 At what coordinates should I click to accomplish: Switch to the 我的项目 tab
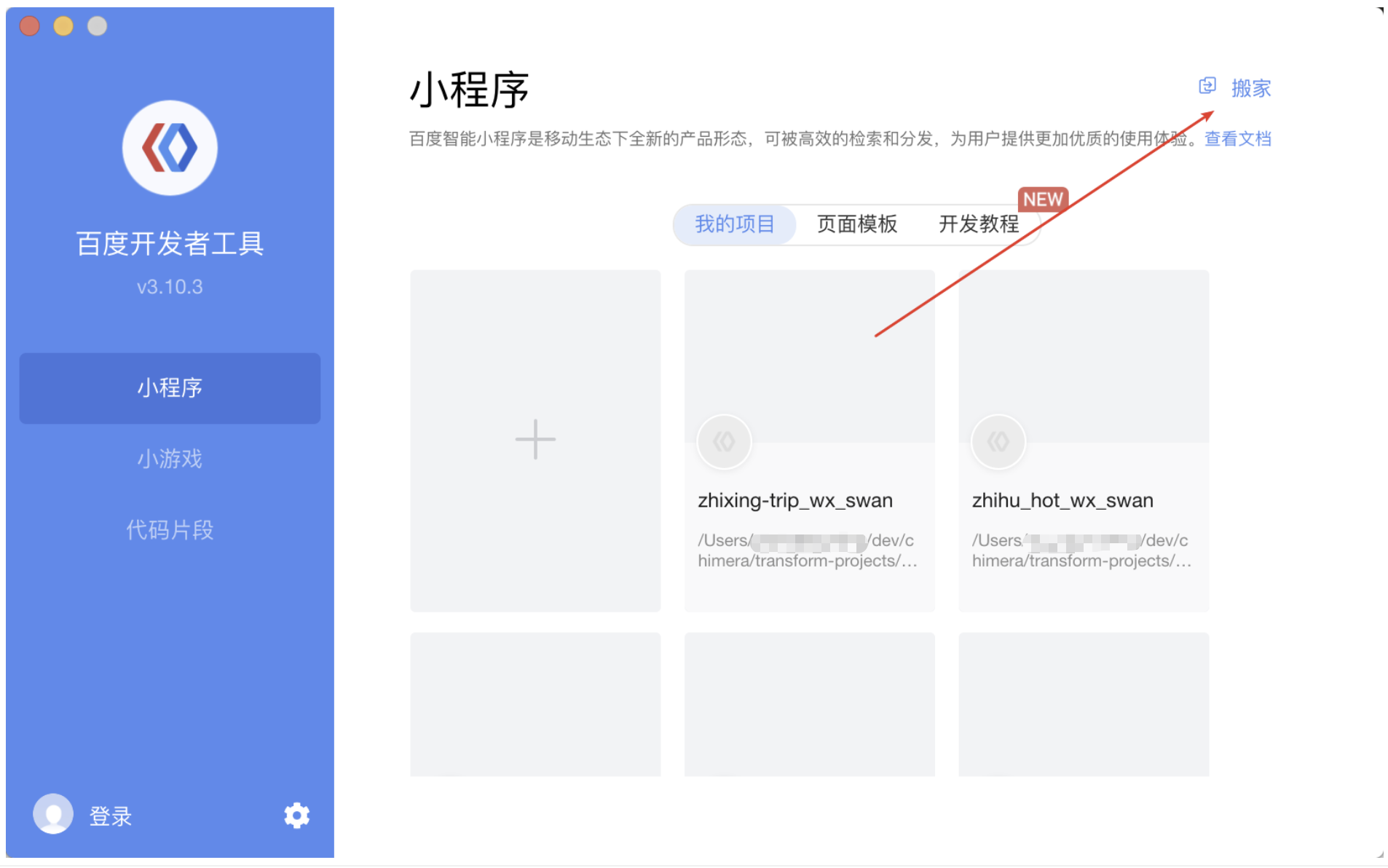(734, 224)
